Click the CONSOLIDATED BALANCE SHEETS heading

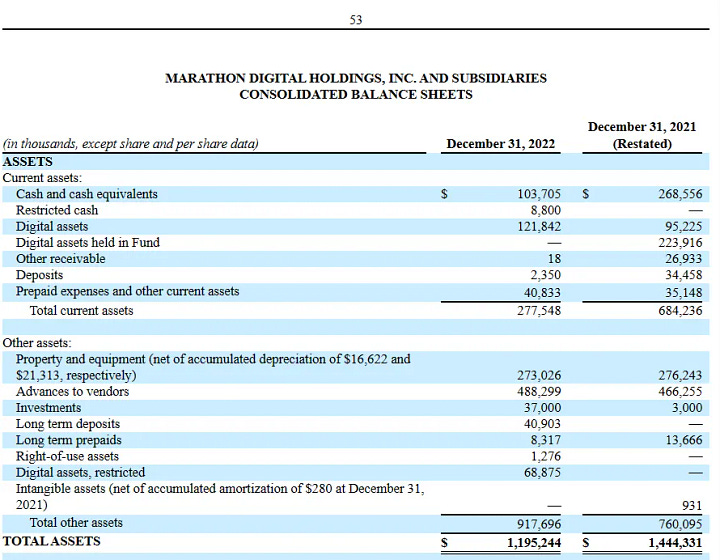click(x=356, y=95)
